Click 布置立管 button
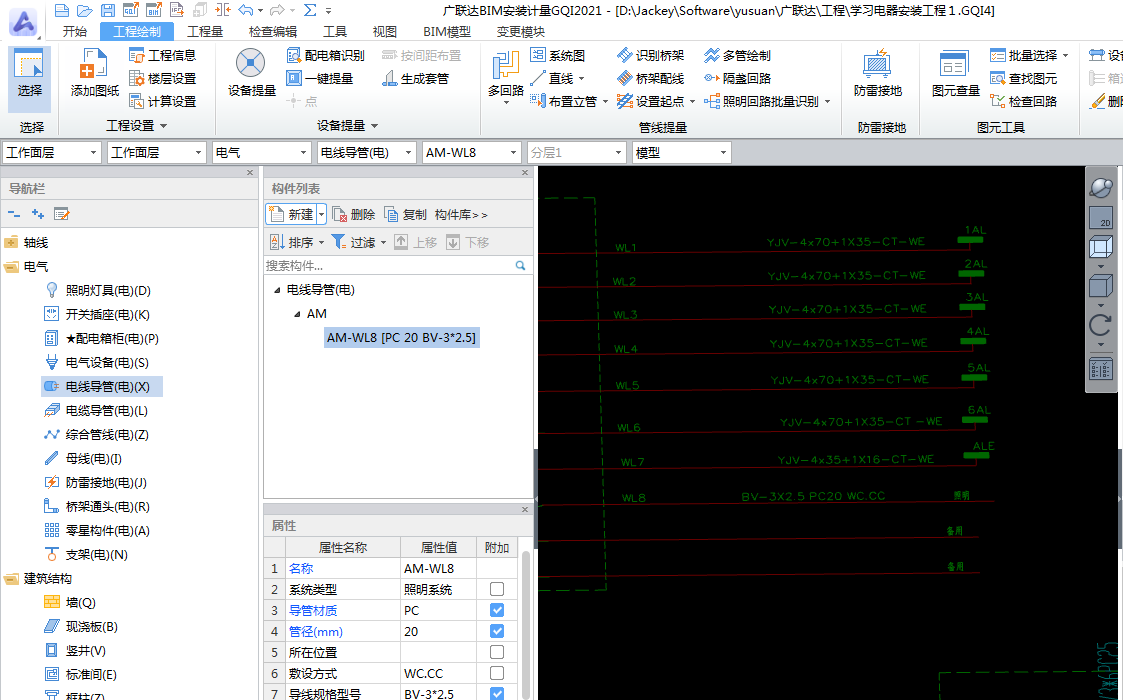Viewport: 1123px width, 700px height. (x=569, y=101)
